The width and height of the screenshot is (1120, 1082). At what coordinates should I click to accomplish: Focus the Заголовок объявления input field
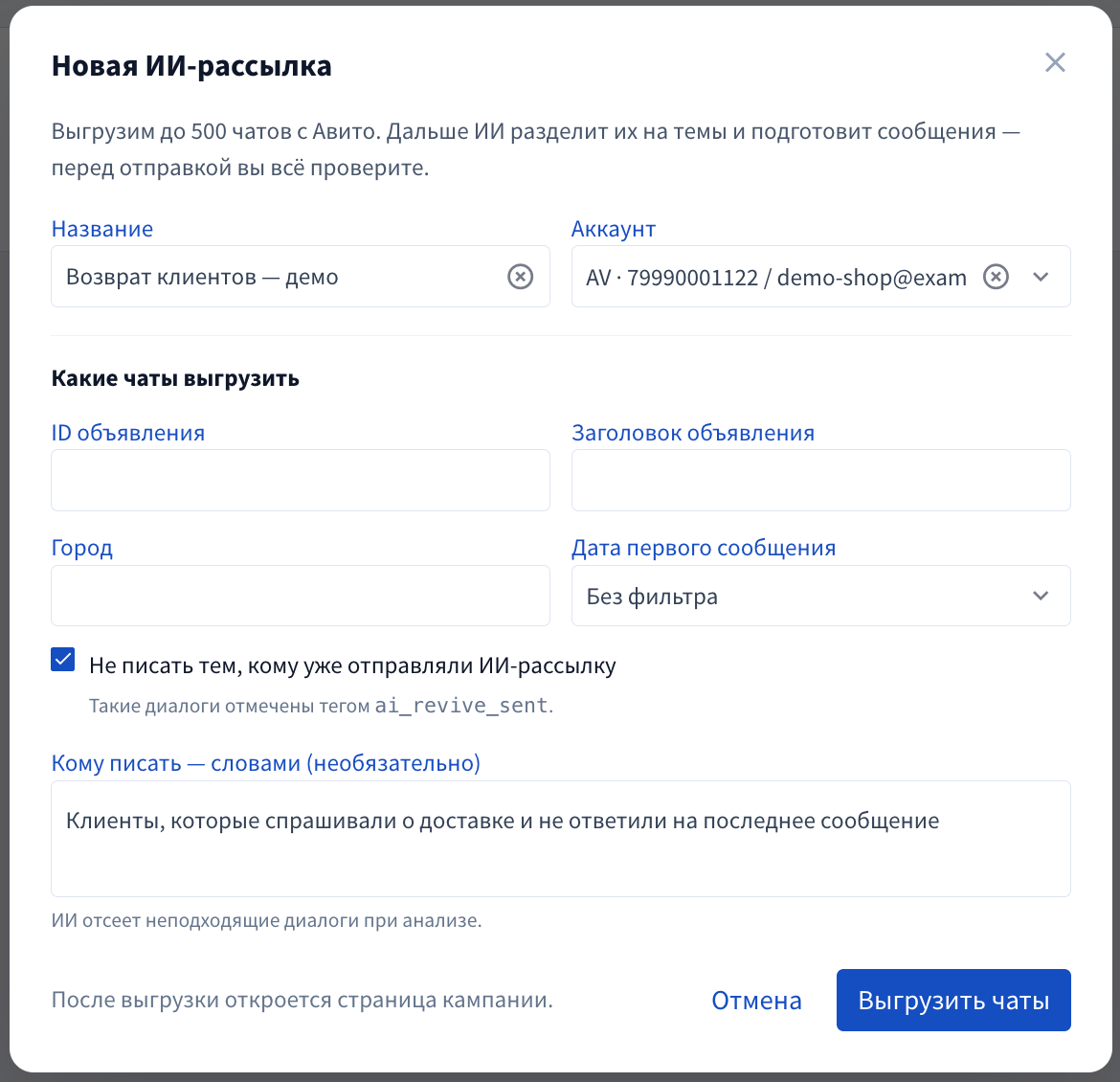820,481
